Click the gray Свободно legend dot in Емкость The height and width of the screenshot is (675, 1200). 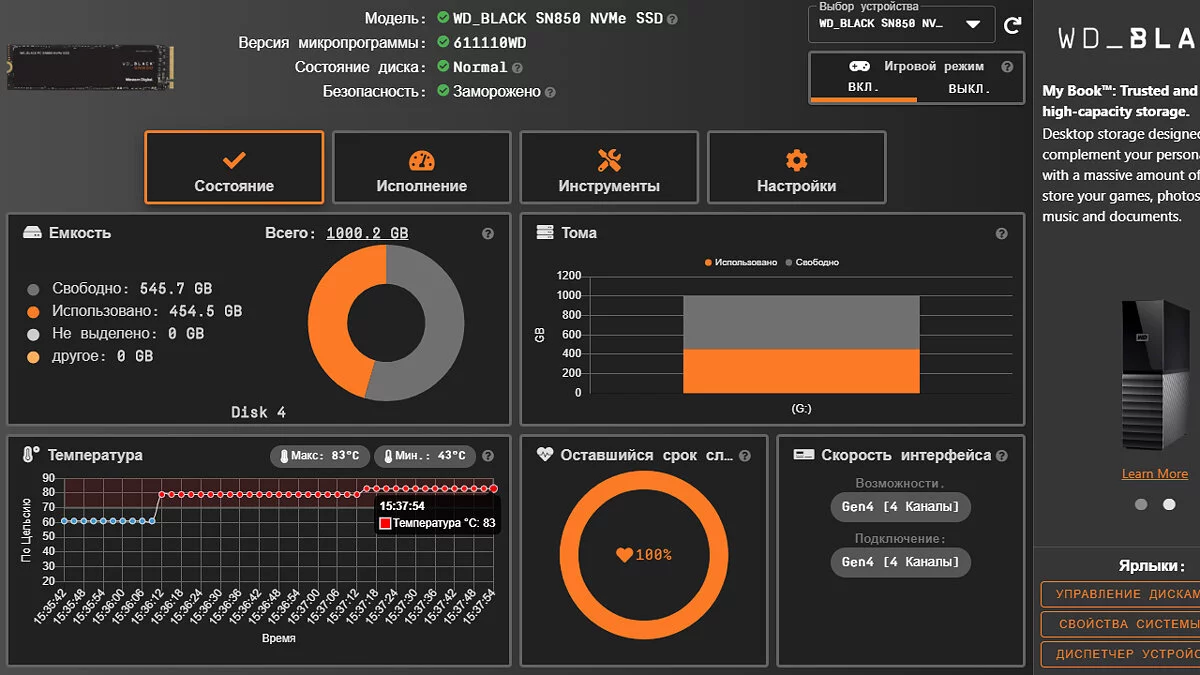(34, 289)
